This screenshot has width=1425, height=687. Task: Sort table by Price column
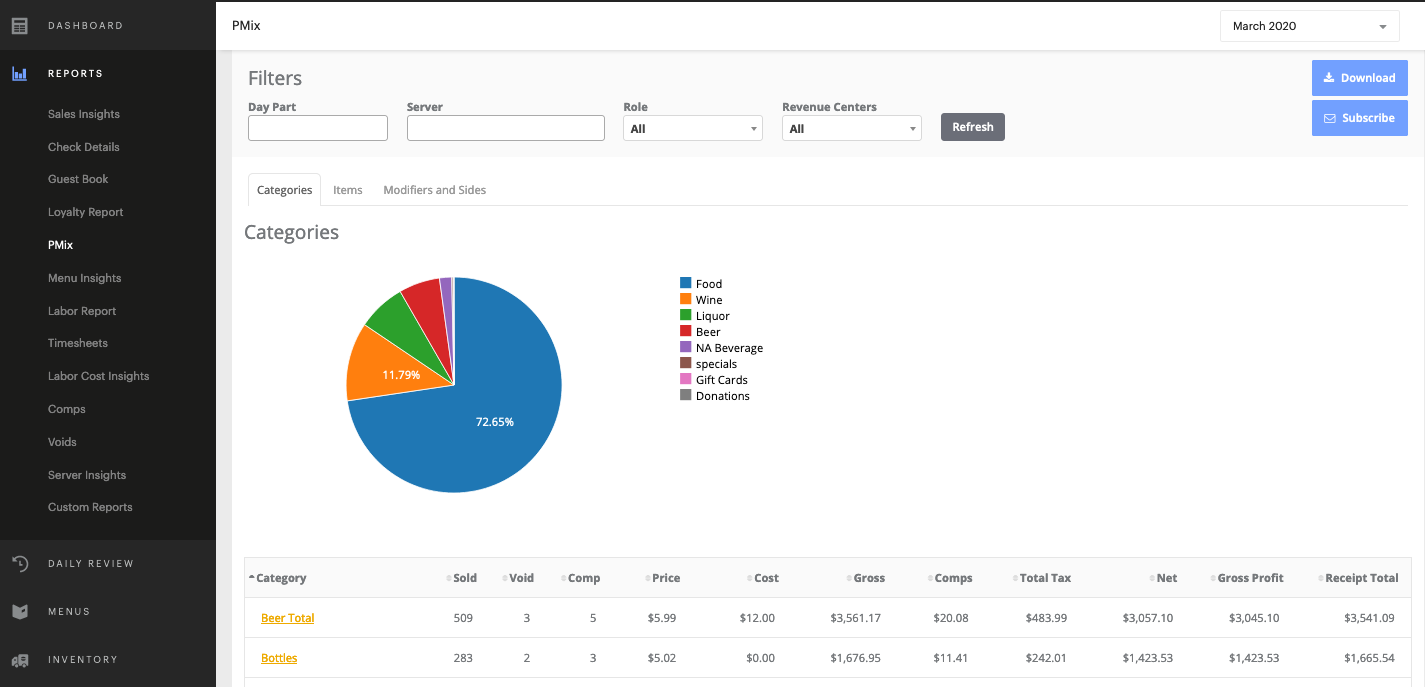(665, 578)
